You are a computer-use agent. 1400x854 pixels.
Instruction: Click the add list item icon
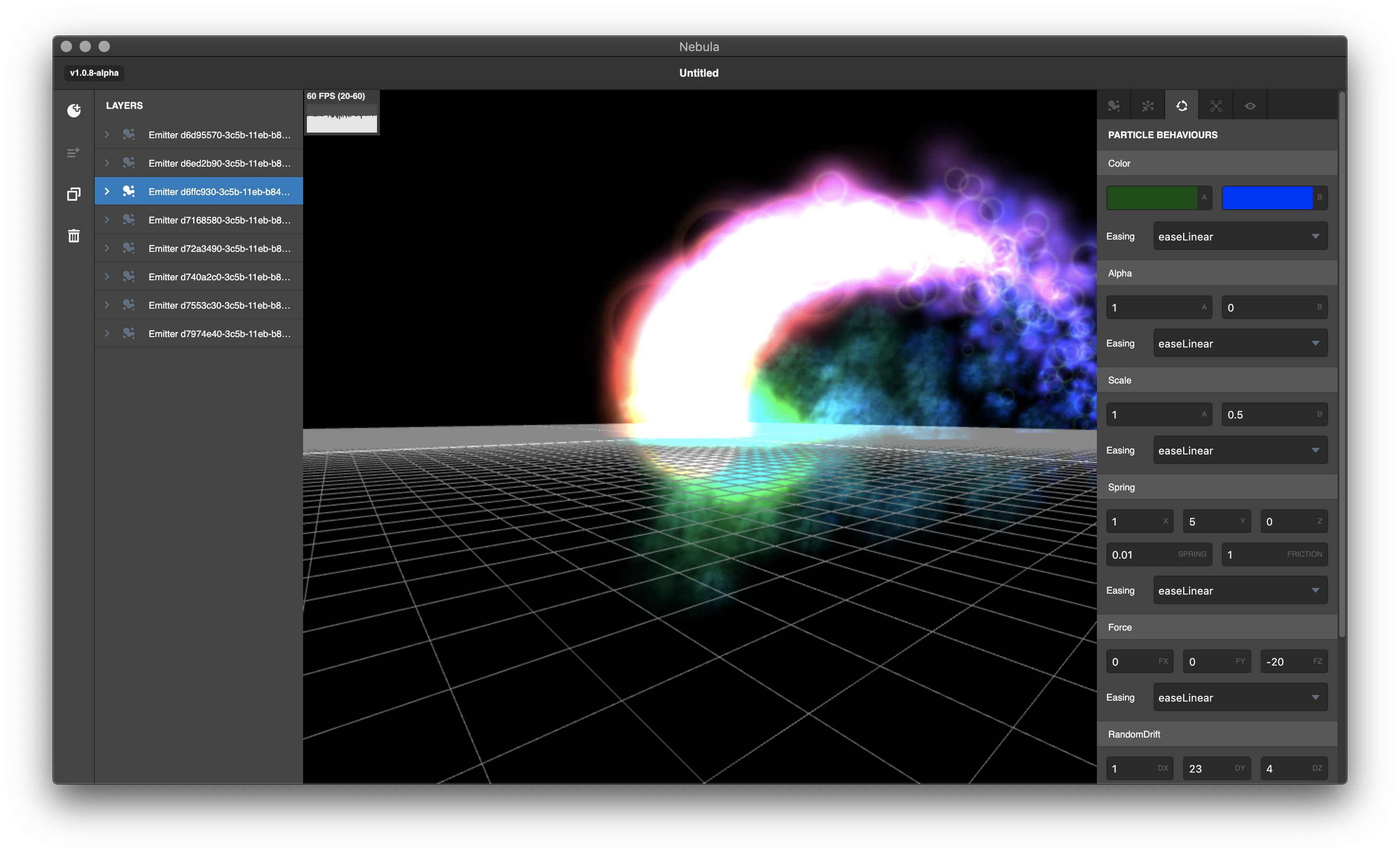[x=73, y=153]
